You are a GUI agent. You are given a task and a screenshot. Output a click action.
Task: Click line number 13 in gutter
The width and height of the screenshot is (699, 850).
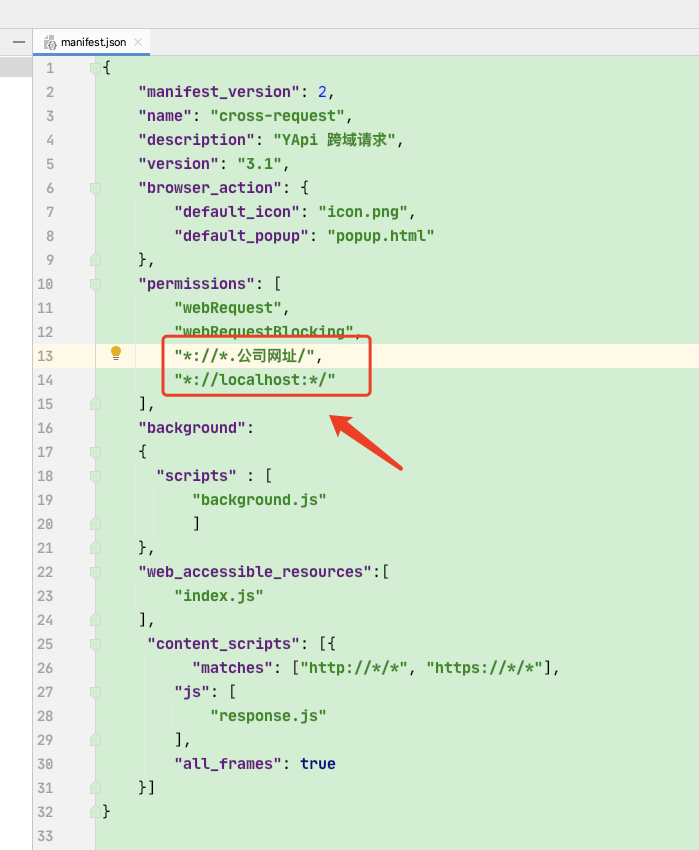click(x=45, y=356)
